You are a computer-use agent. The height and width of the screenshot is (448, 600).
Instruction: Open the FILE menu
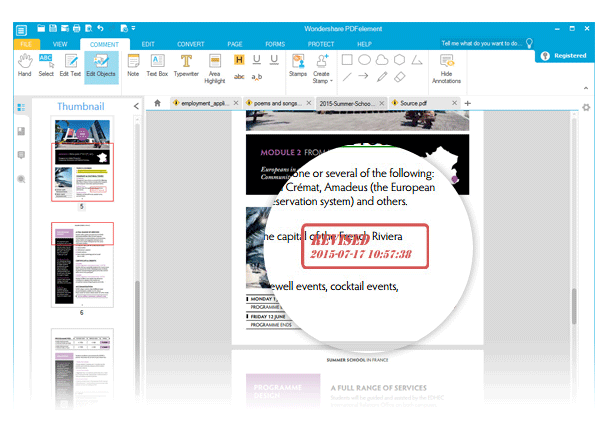pyautogui.click(x=26, y=44)
